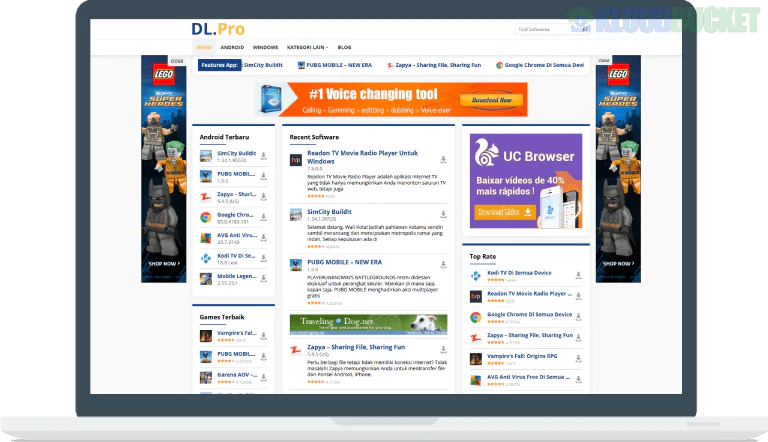
Task: Click the Kodi icon in Top Rate list
Action: point(477,275)
